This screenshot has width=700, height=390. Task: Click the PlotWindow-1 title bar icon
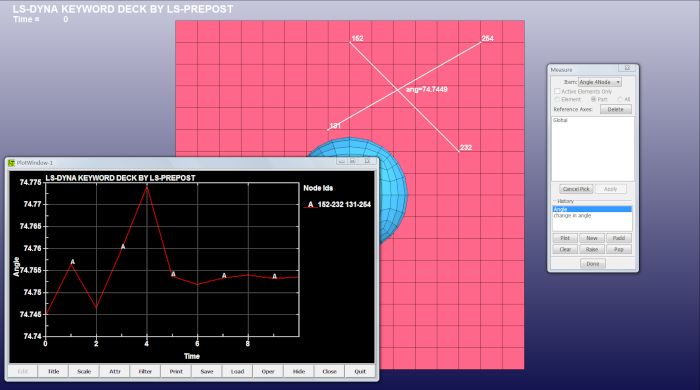tap(12, 163)
